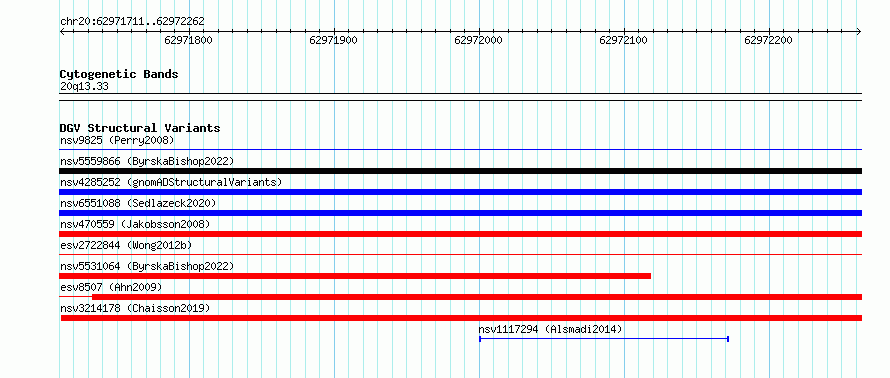890x378 pixels.
Task: Click the nsv3214178 (Chaisson2019) label
Action: click(x=135, y=308)
